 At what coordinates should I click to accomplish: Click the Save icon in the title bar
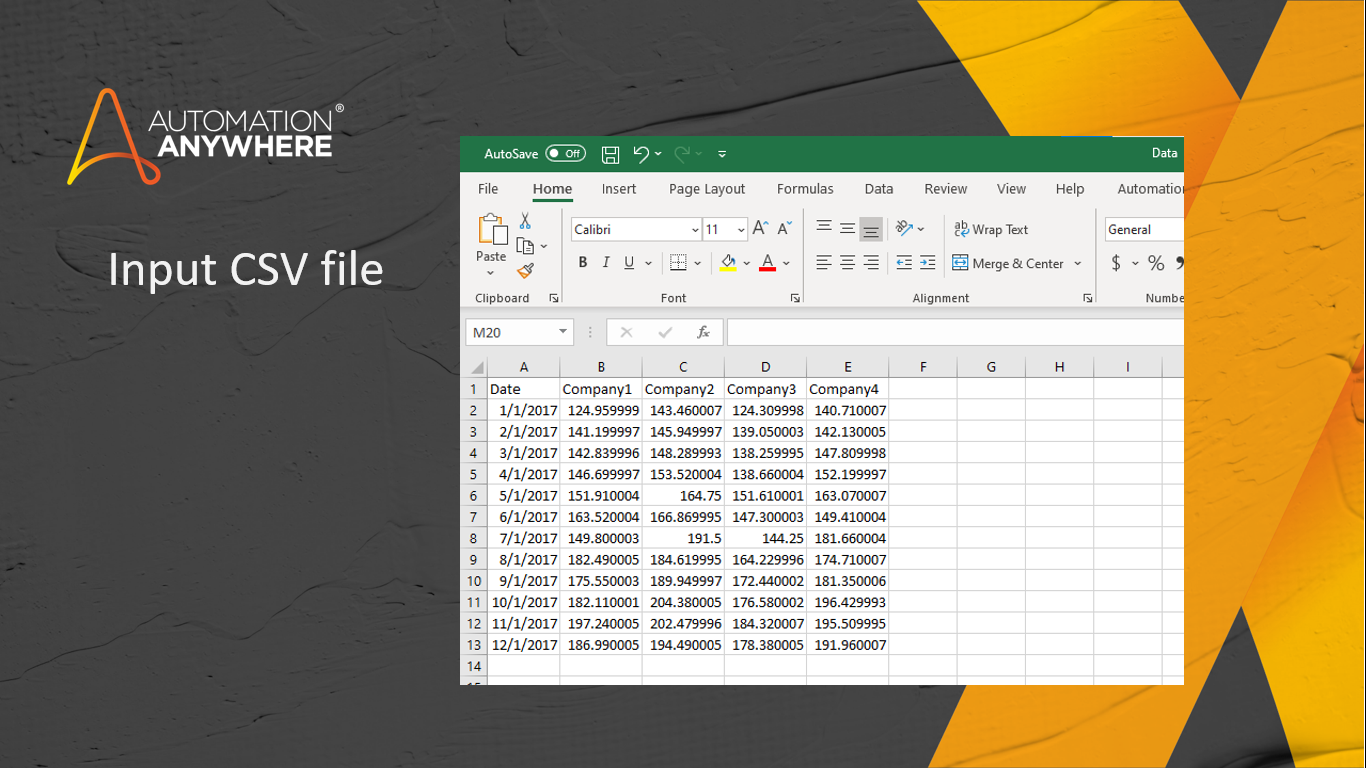click(x=610, y=154)
